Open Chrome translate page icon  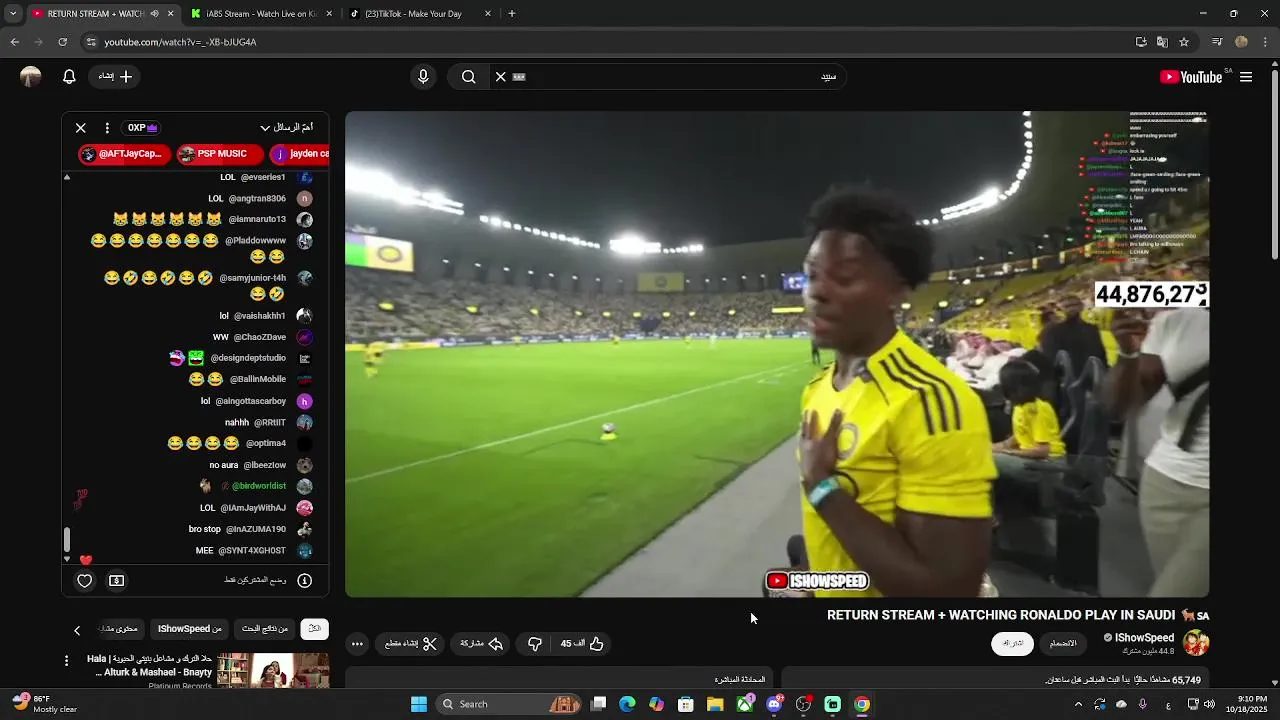coord(1162,42)
